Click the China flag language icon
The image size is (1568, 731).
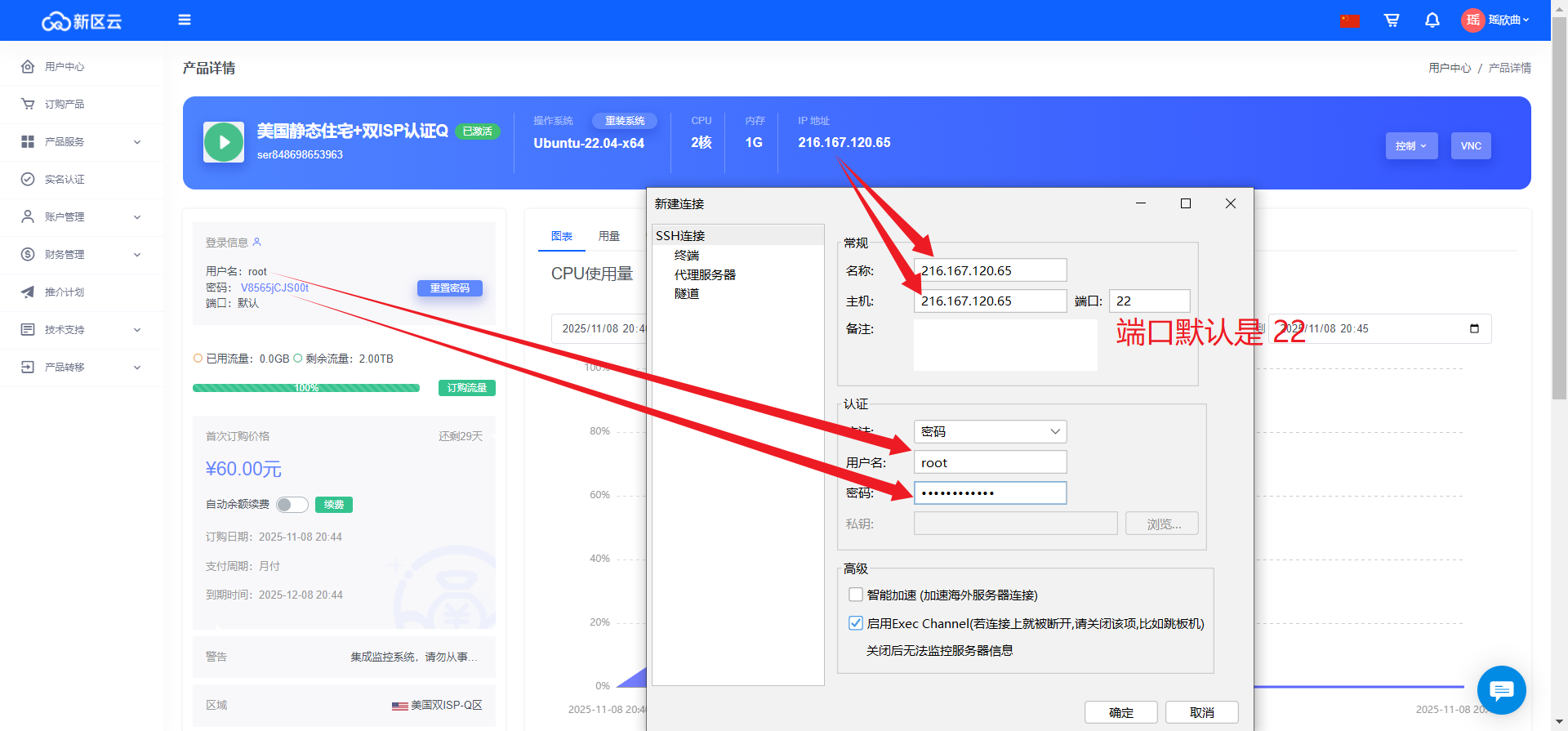[x=1350, y=20]
